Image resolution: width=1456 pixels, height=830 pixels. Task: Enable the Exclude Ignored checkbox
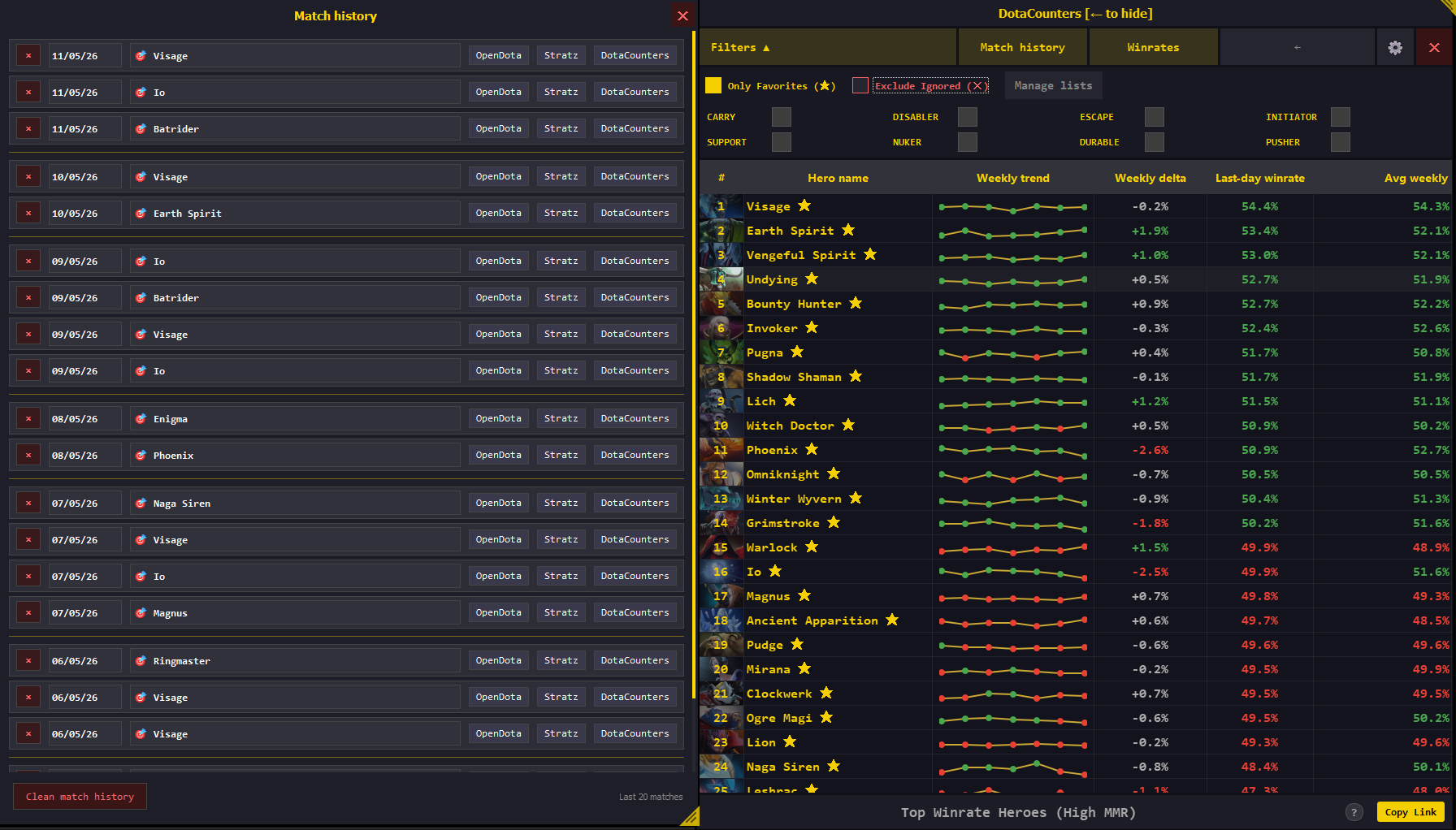tap(860, 85)
